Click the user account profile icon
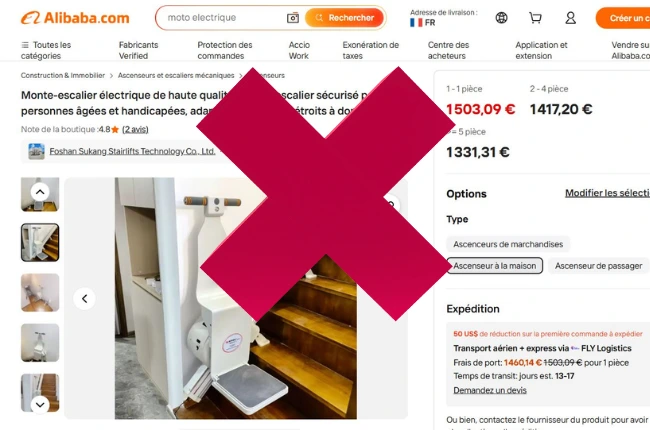 click(x=570, y=18)
